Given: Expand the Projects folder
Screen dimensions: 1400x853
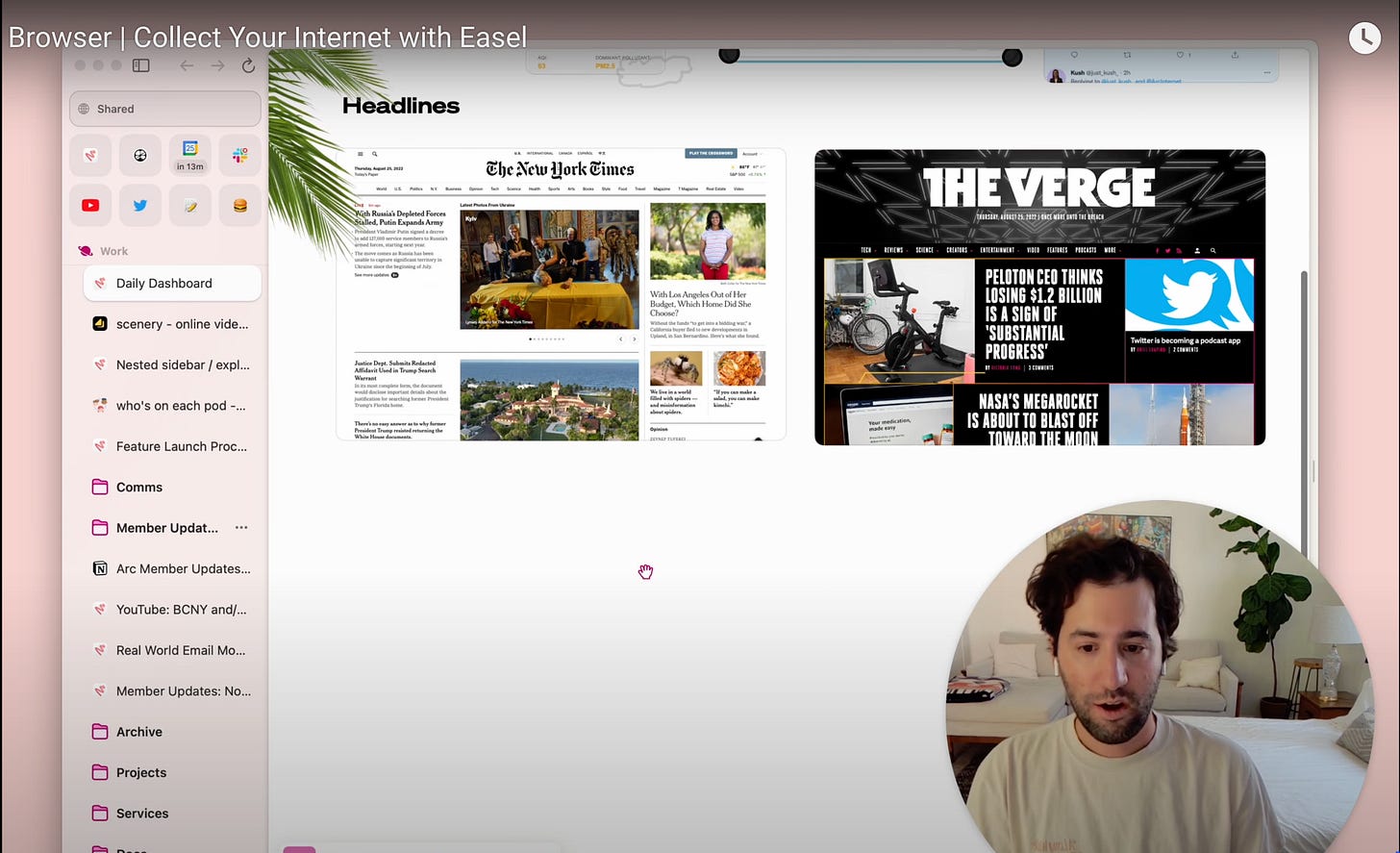Looking at the screenshot, I should [172, 772].
